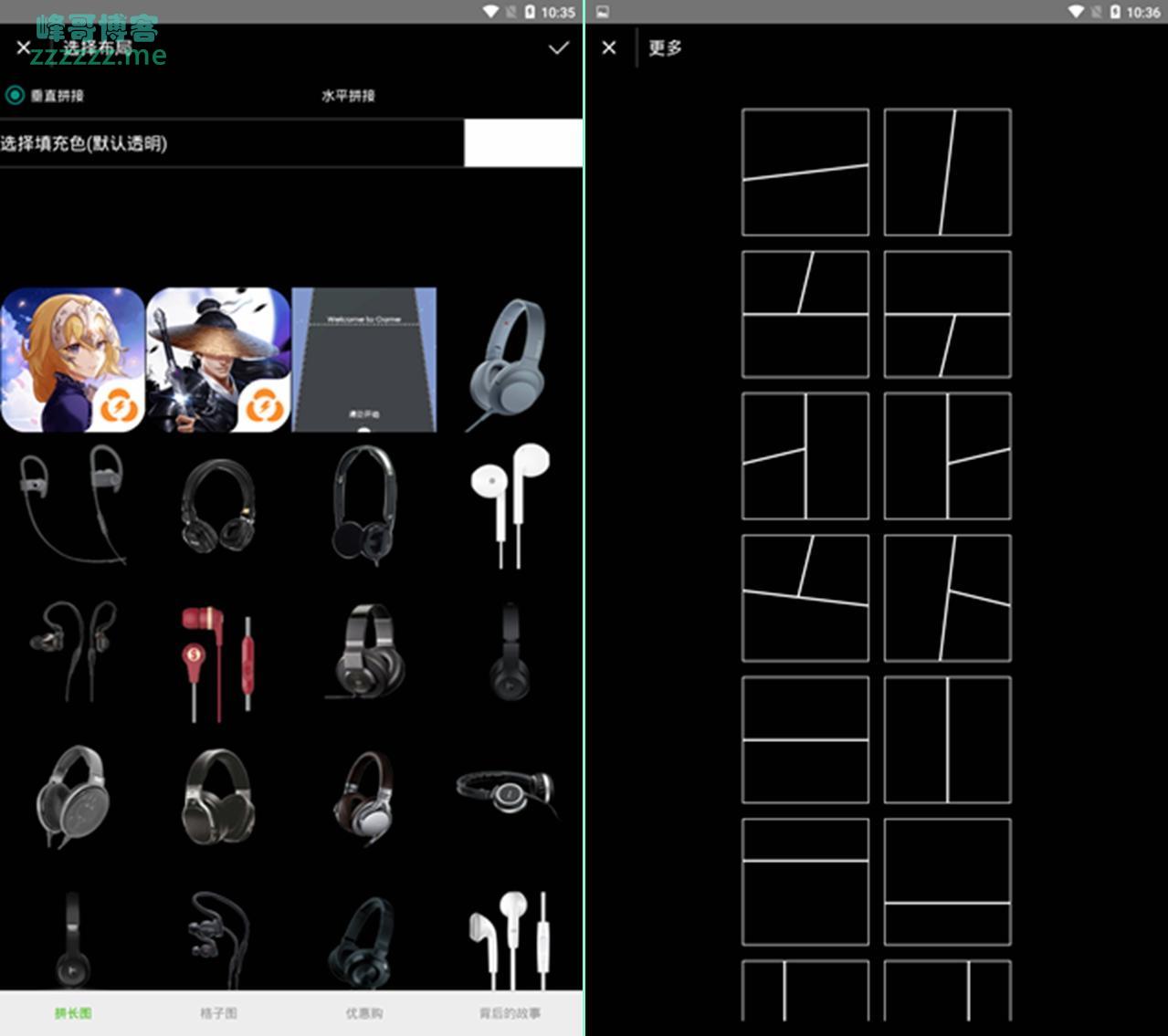Choose the two equal straight columns layout
Image resolution: width=1168 pixels, height=1036 pixels.
[x=948, y=740]
